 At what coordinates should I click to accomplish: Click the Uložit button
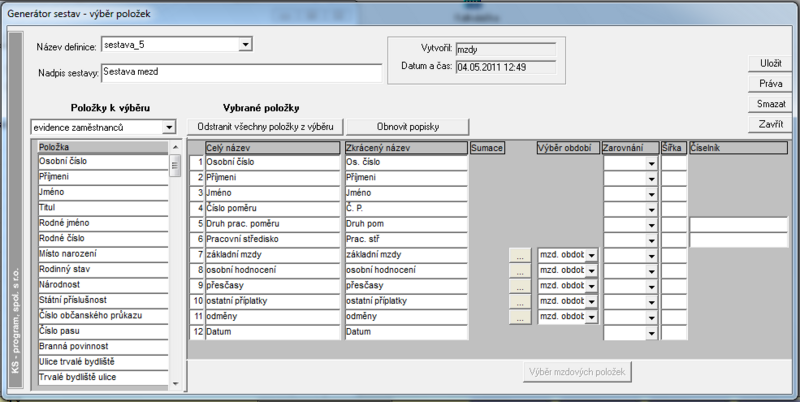point(770,63)
